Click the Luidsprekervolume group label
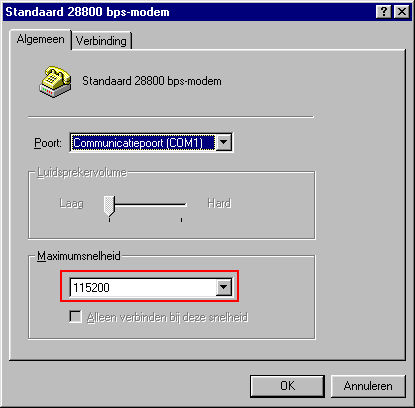Screen dimensions: 415x408 82,172
